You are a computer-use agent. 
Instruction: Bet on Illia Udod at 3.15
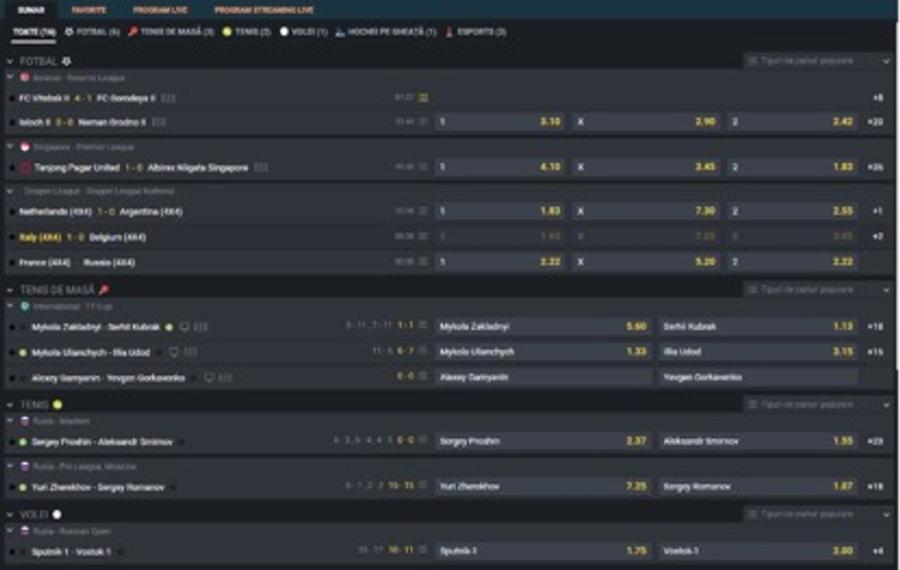[758, 352]
